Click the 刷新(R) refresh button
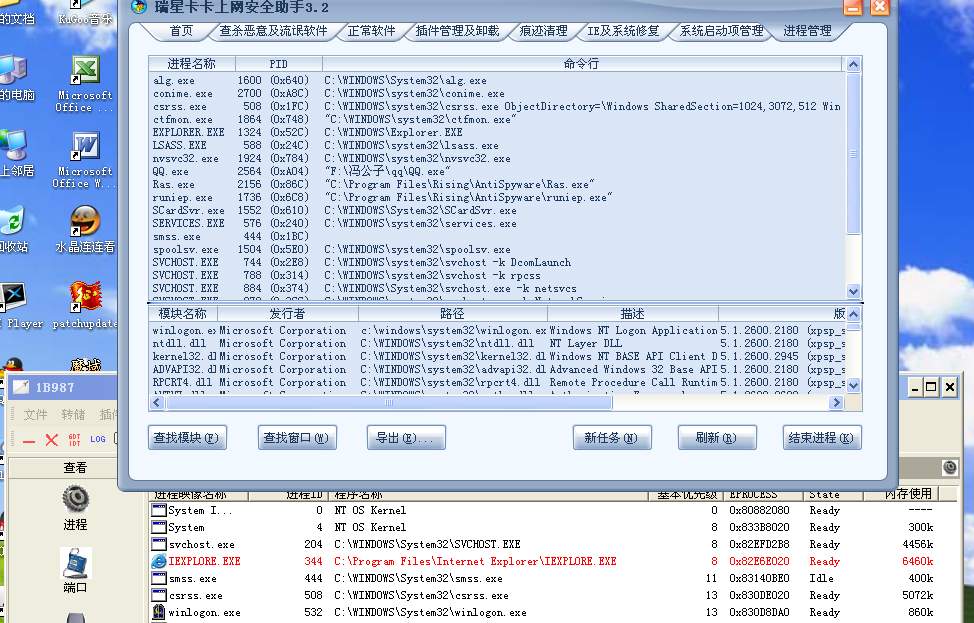Viewport: 974px width, 623px height. (x=717, y=437)
